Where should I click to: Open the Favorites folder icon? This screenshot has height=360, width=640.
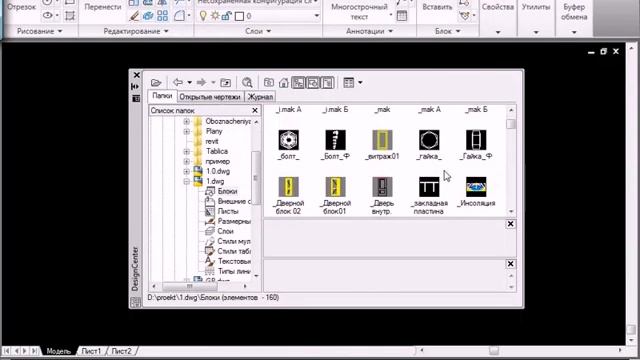tap(269, 82)
